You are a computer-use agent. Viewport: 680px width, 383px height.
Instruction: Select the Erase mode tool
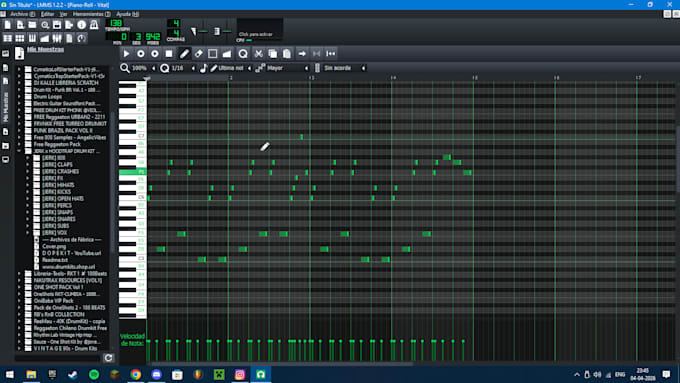(199, 54)
